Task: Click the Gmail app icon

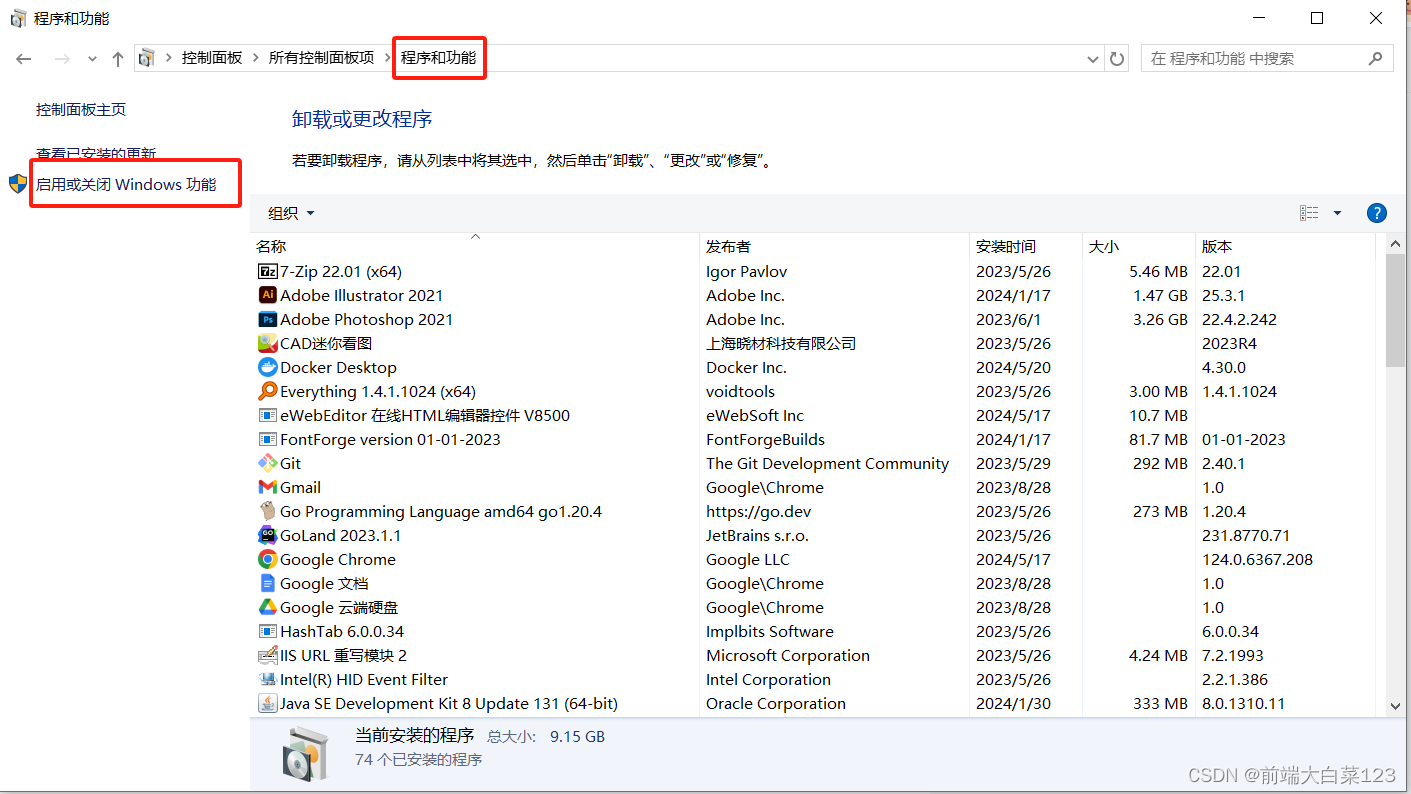Action: click(267, 487)
